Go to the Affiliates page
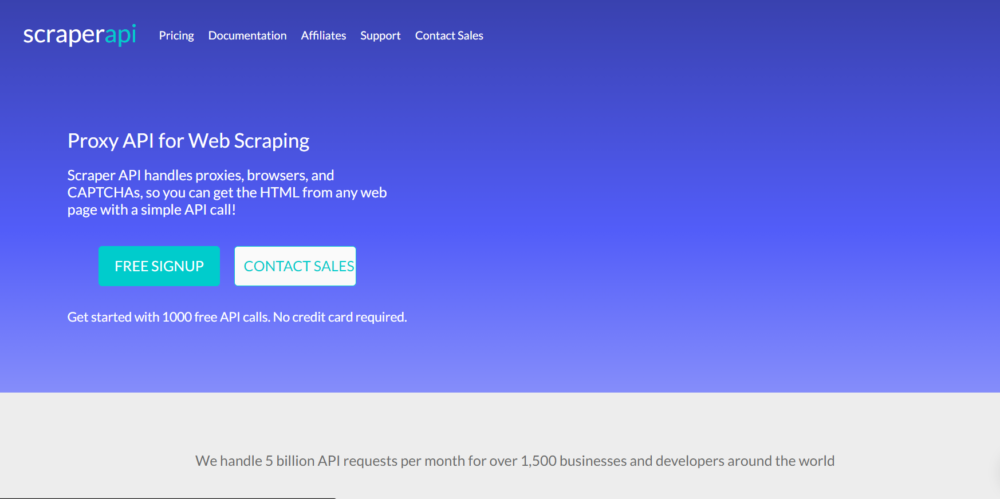1000x499 pixels. pos(323,36)
